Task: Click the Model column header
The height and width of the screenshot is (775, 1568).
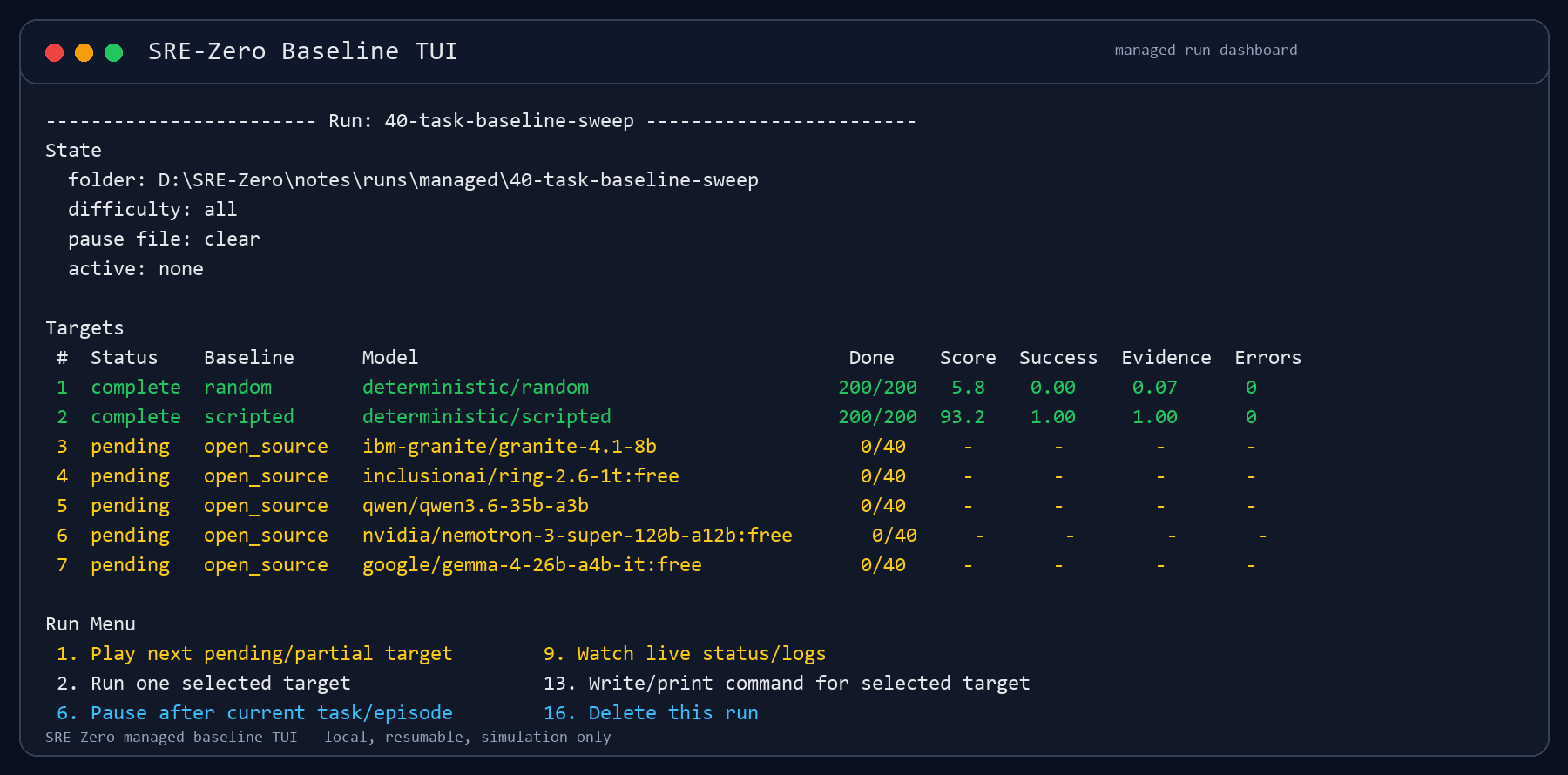Action: (x=390, y=358)
